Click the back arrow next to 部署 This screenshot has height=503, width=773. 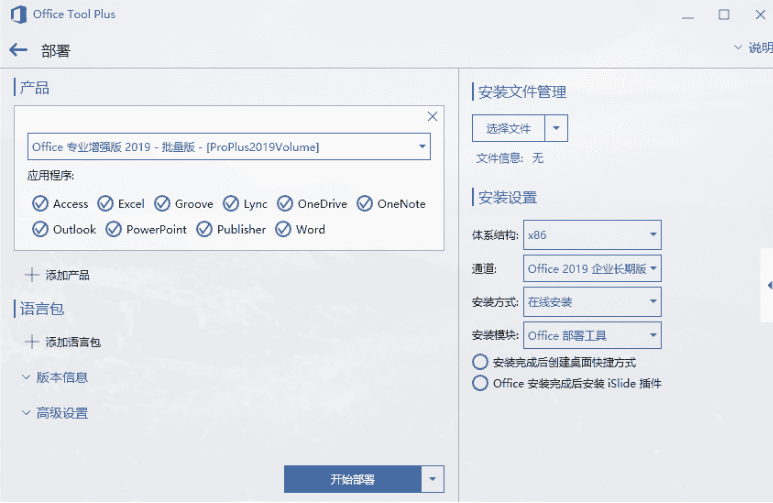(18, 50)
